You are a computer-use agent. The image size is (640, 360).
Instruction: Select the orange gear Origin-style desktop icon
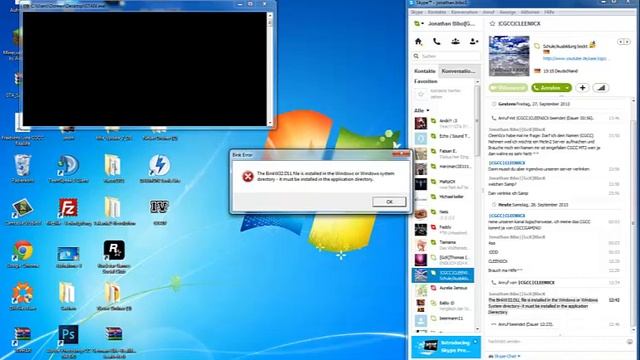click(22, 296)
